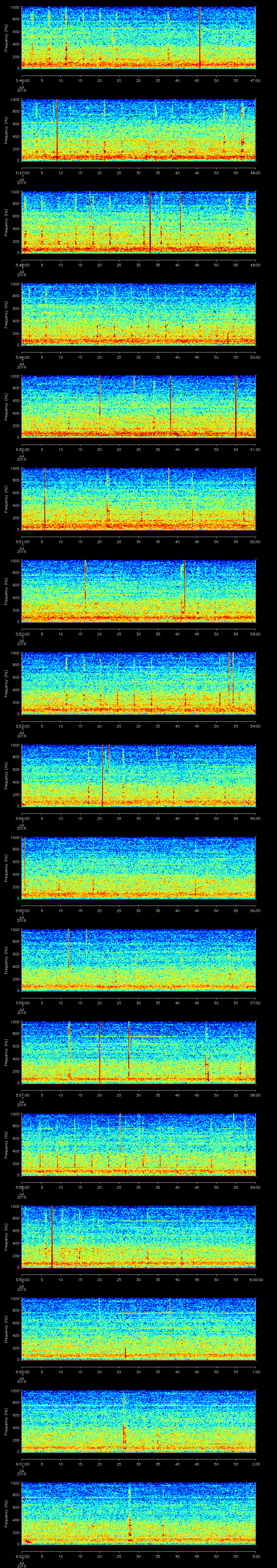Click the 5:50:00 start time label
The height and width of the screenshot is (1568, 277).
[21, 449]
